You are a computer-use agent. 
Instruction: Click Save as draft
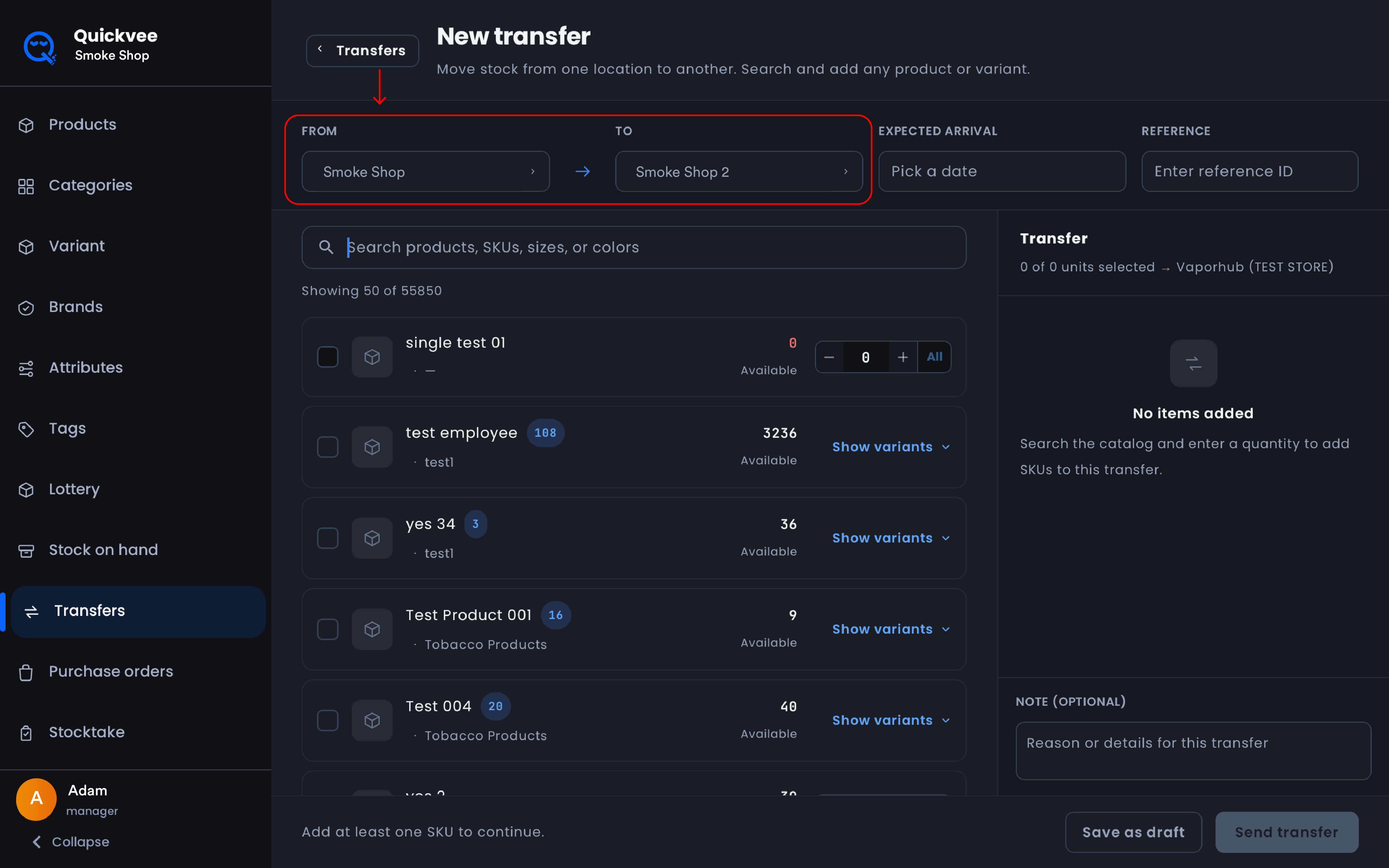pos(1133,832)
